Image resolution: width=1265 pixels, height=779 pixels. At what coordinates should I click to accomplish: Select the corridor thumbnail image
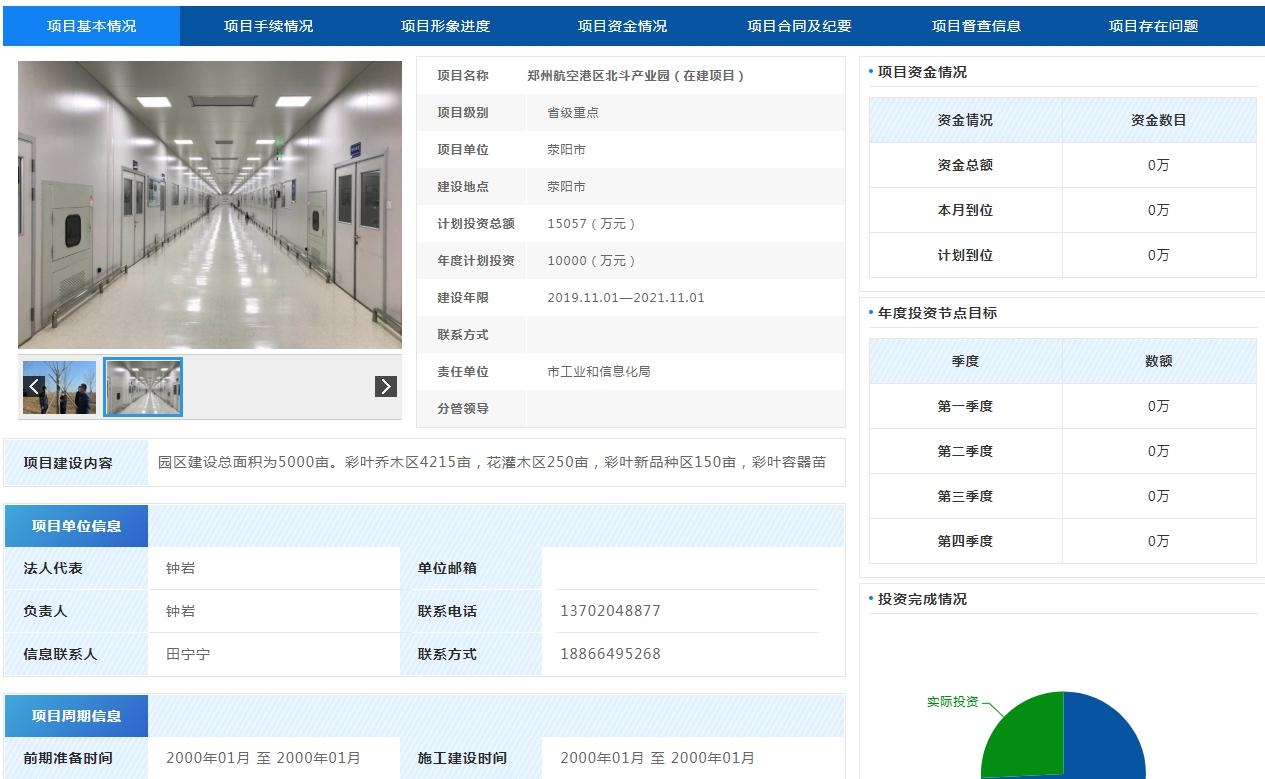pyautogui.click(x=143, y=387)
